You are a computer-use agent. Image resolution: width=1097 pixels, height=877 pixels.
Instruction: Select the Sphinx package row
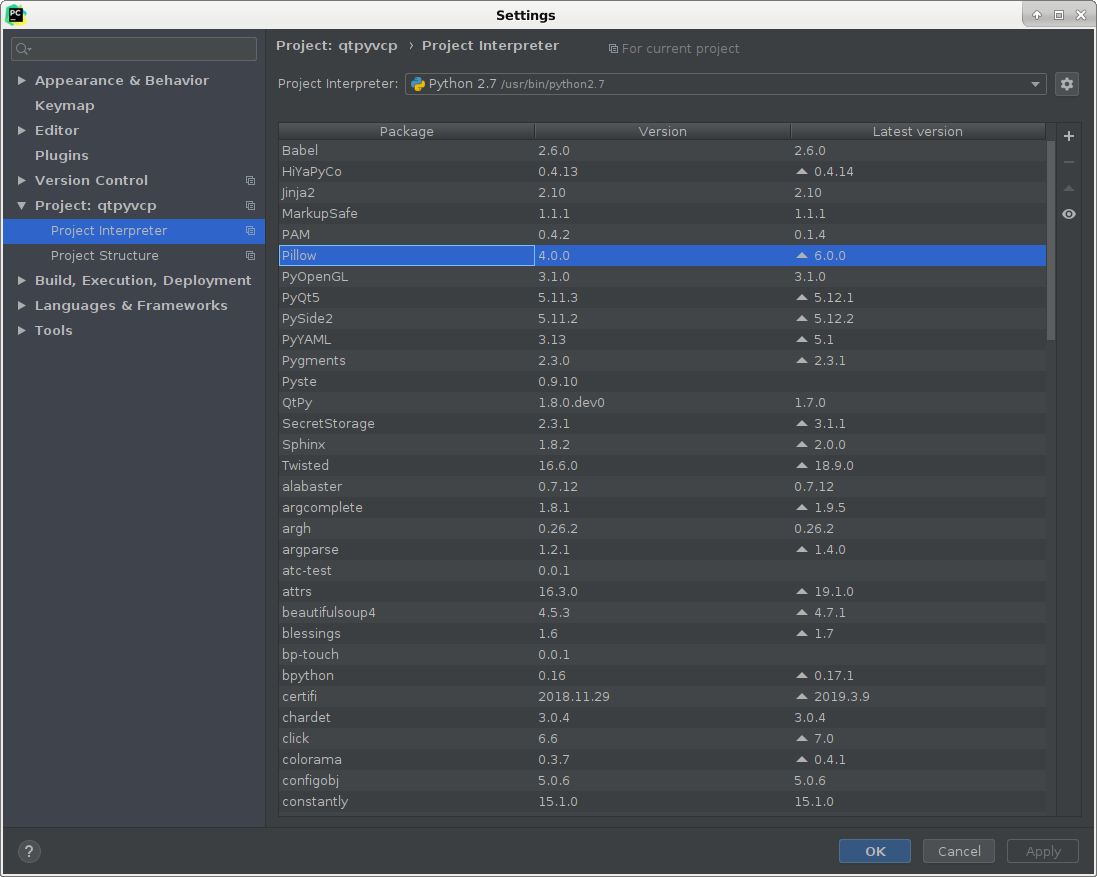[x=663, y=444]
